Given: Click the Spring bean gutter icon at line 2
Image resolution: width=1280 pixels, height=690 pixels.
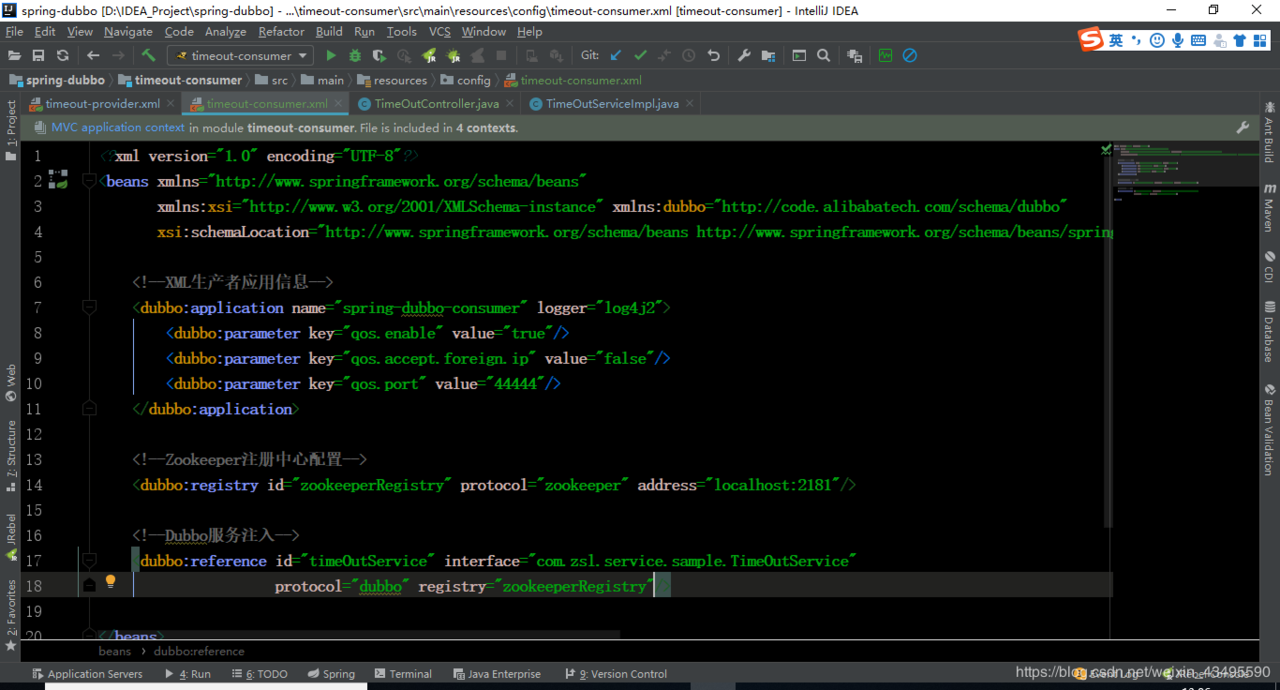Looking at the screenshot, I should click(60, 181).
